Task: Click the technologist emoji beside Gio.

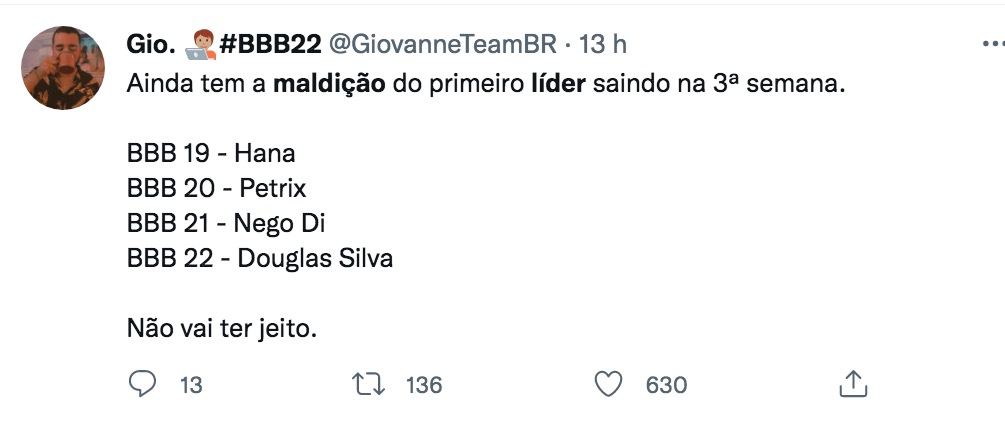Action: point(200,45)
